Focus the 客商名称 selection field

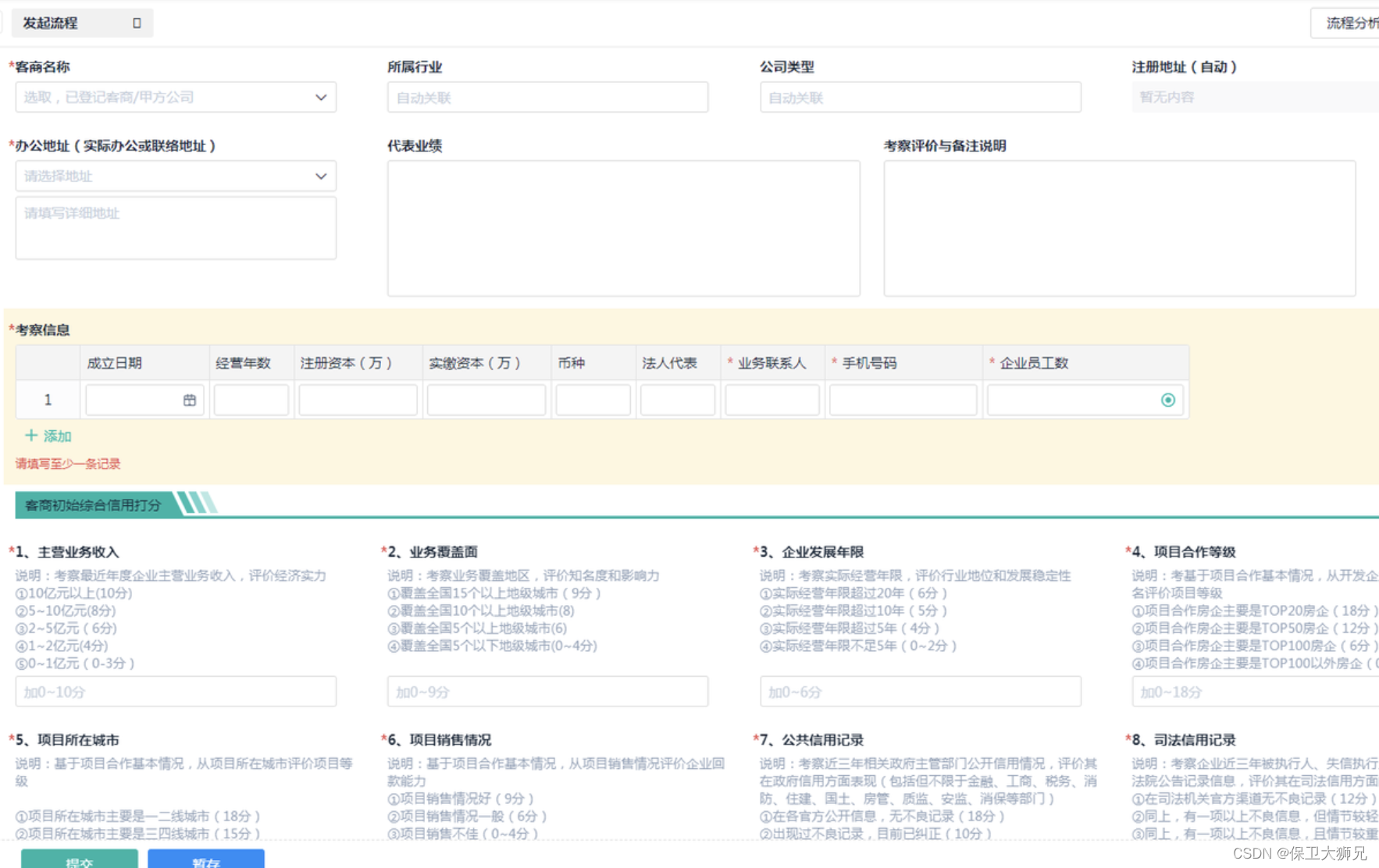pos(176,98)
